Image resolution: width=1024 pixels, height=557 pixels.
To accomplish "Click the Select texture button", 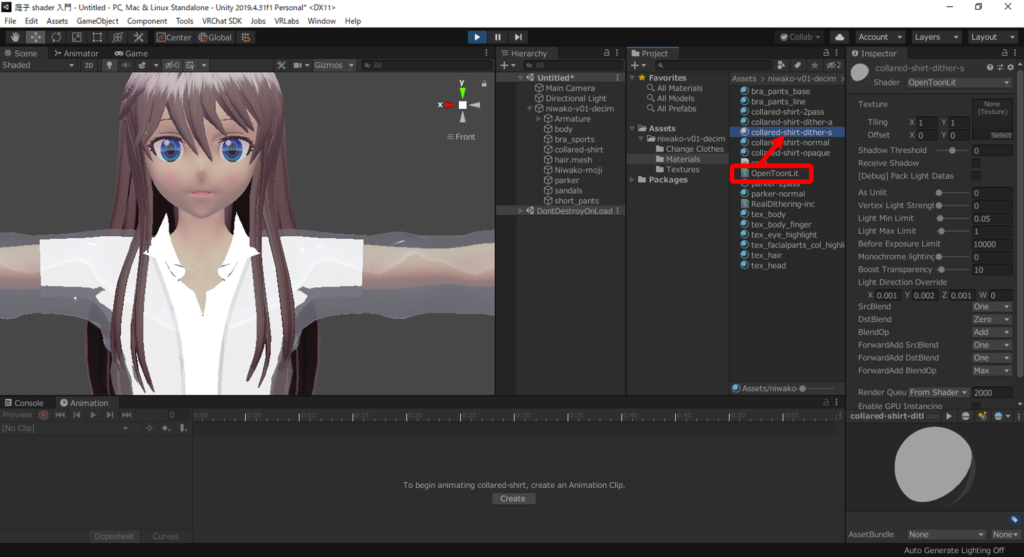I will [x=1000, y=135].
